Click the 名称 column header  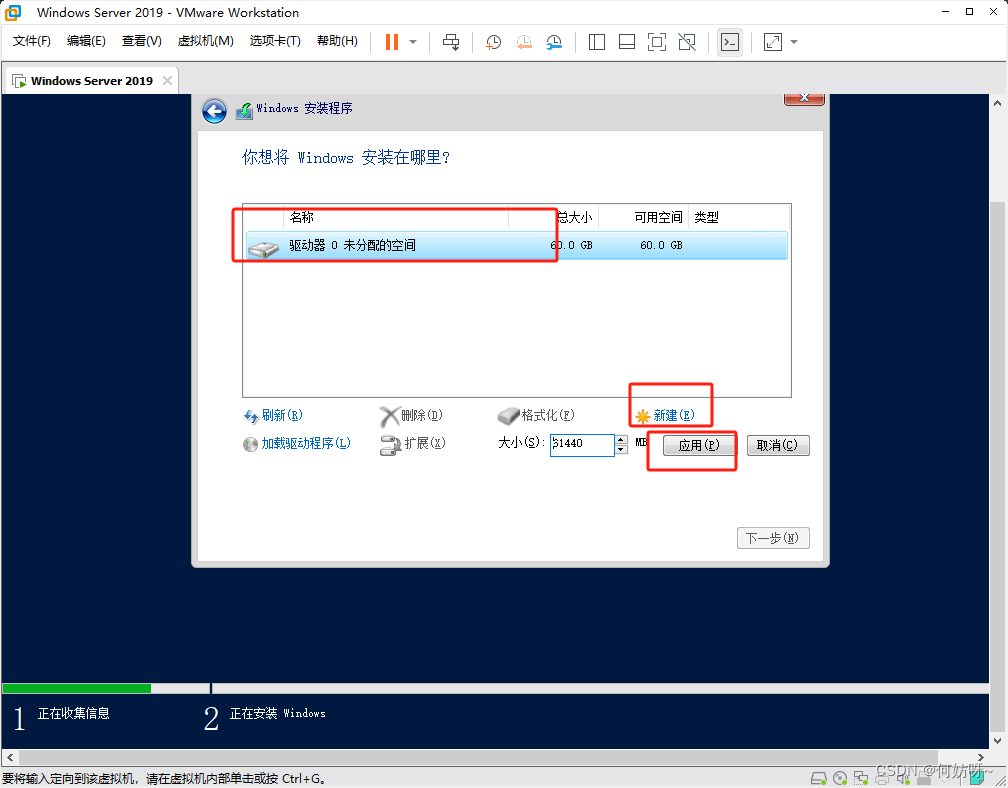click(x=395, y=217)
